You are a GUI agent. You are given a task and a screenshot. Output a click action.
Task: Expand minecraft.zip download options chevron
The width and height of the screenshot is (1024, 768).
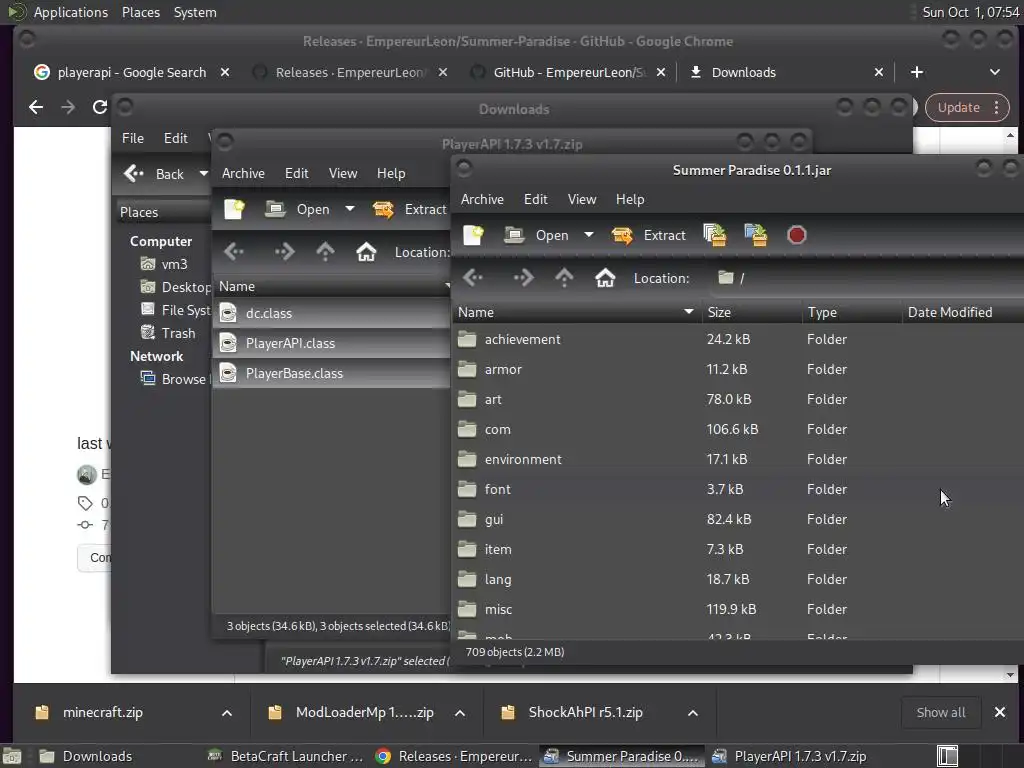pos(227,713)
